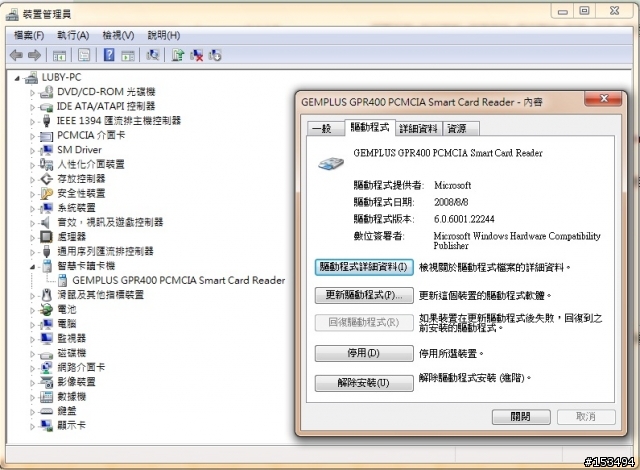Click the Back arrow toolbar icon
The width and height of the screenshot is (640, 470).
coord(16,55)
